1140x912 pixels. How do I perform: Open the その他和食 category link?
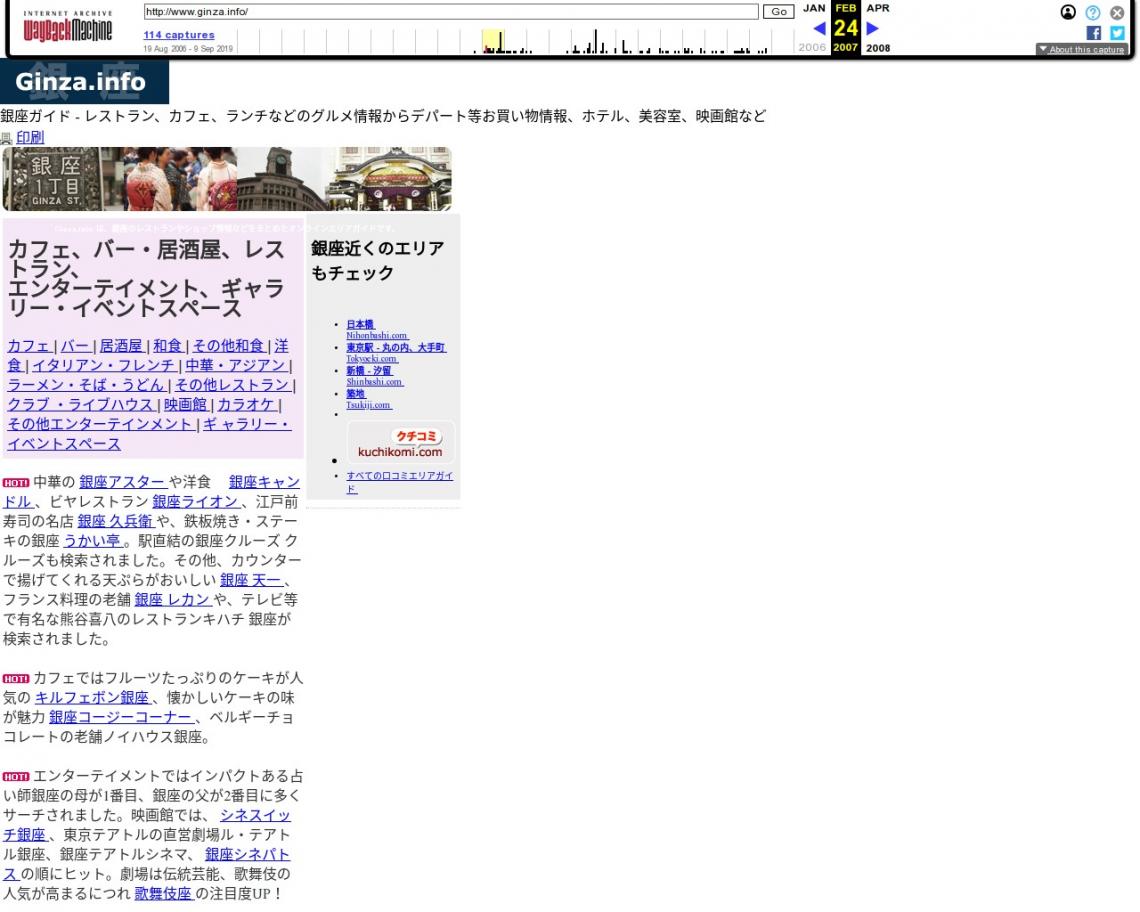(228, 346)
